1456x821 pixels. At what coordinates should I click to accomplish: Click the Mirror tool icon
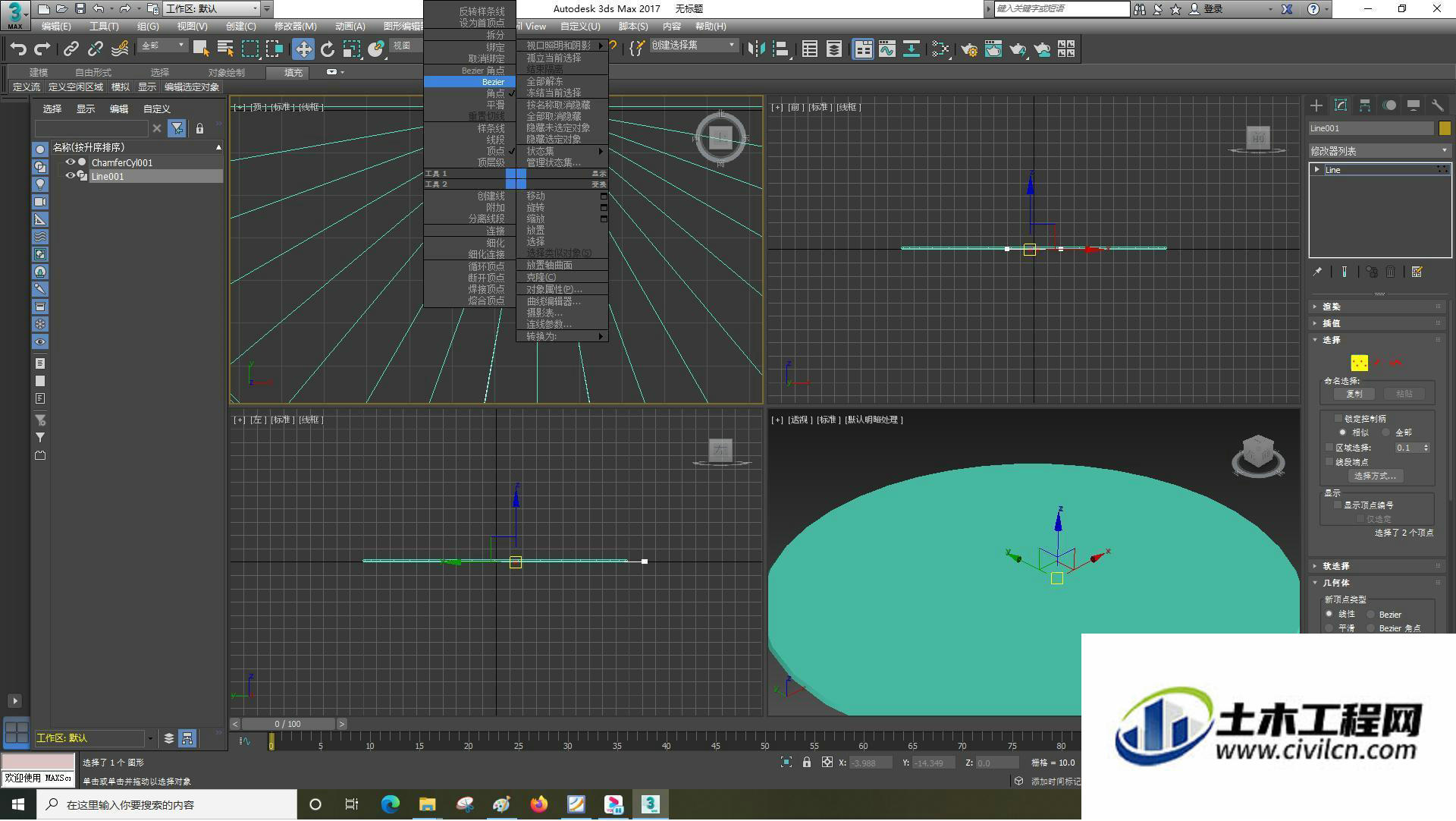(x=756, y=49)
